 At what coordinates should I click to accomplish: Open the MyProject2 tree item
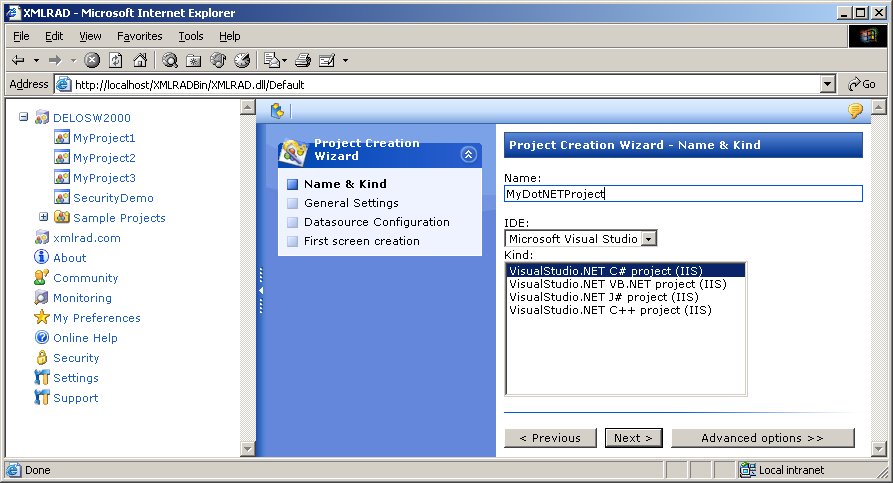tap(103, 158)
